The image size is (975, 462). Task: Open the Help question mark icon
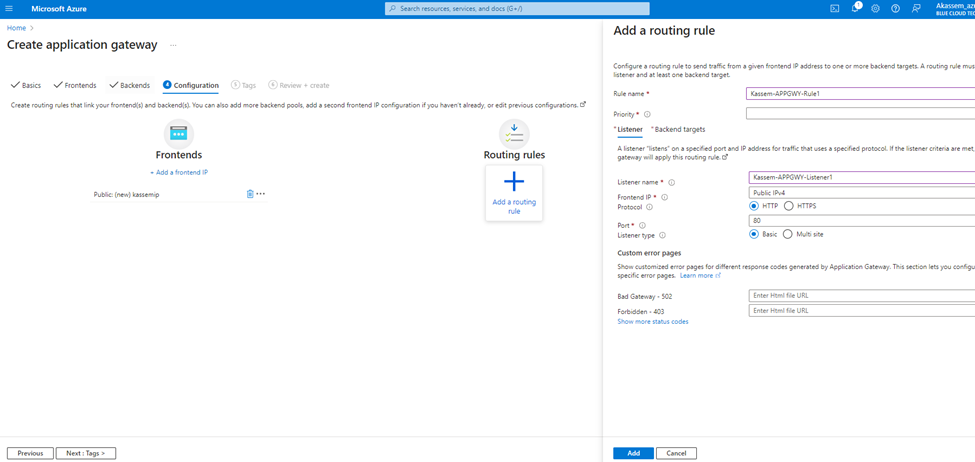[x=895, y=9]
